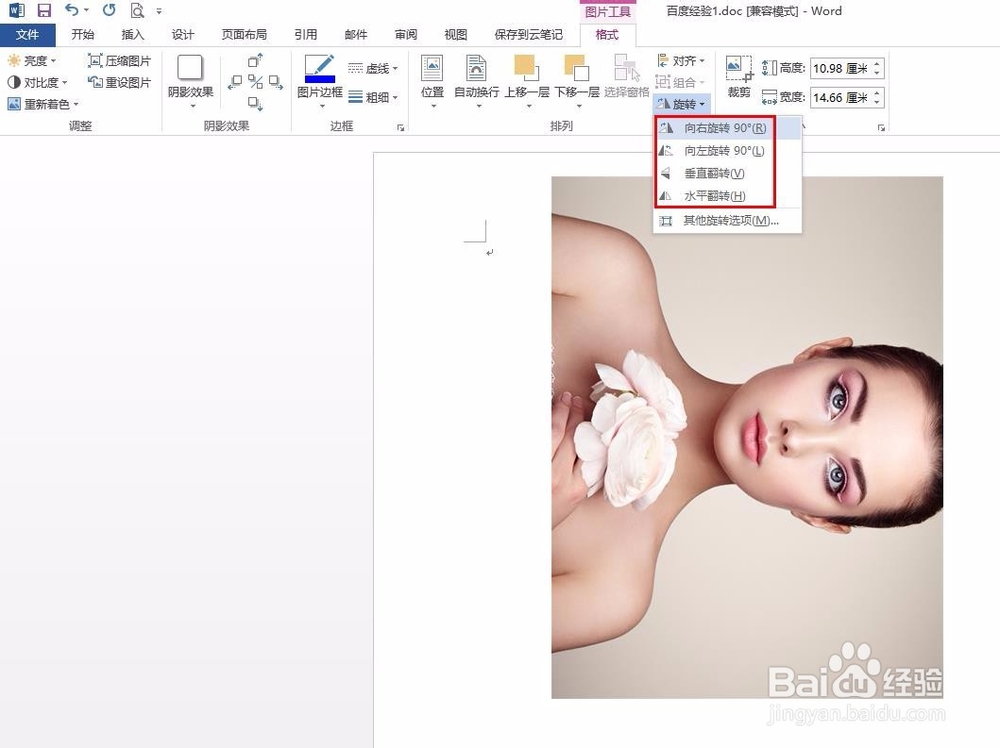1000x748 pixels.
Task: Switch to the 插入 tab
Action: [133, 34]
